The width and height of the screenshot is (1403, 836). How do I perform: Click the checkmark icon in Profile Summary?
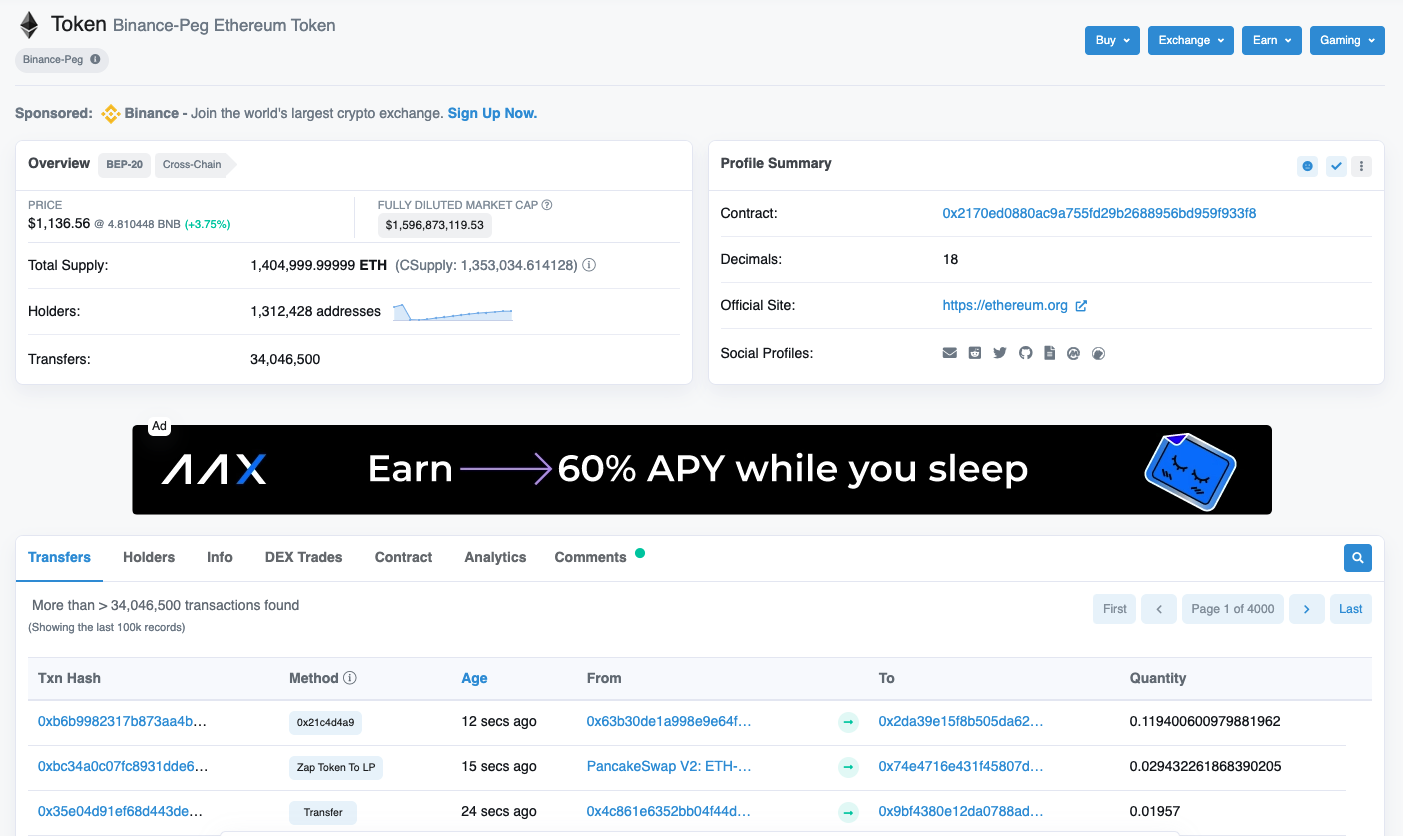click(1336, 167)
